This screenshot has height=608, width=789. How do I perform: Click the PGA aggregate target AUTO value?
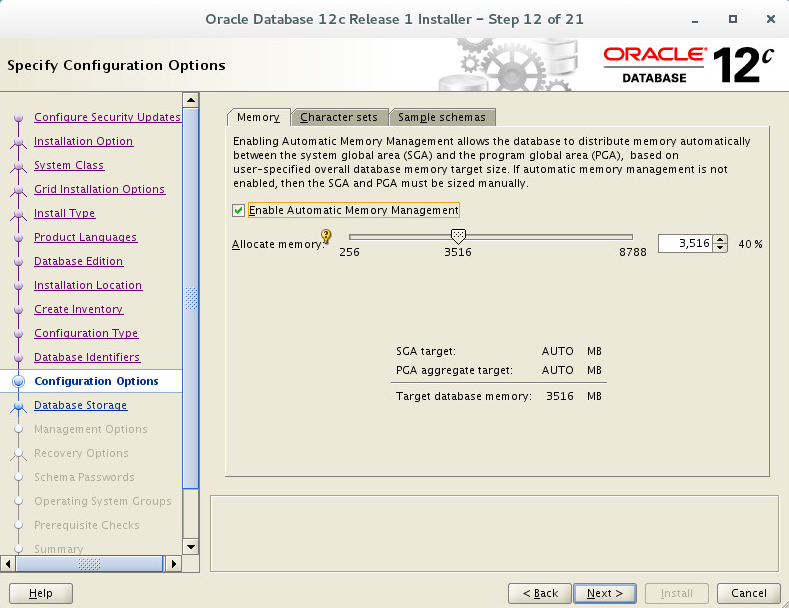click(558, 370)
